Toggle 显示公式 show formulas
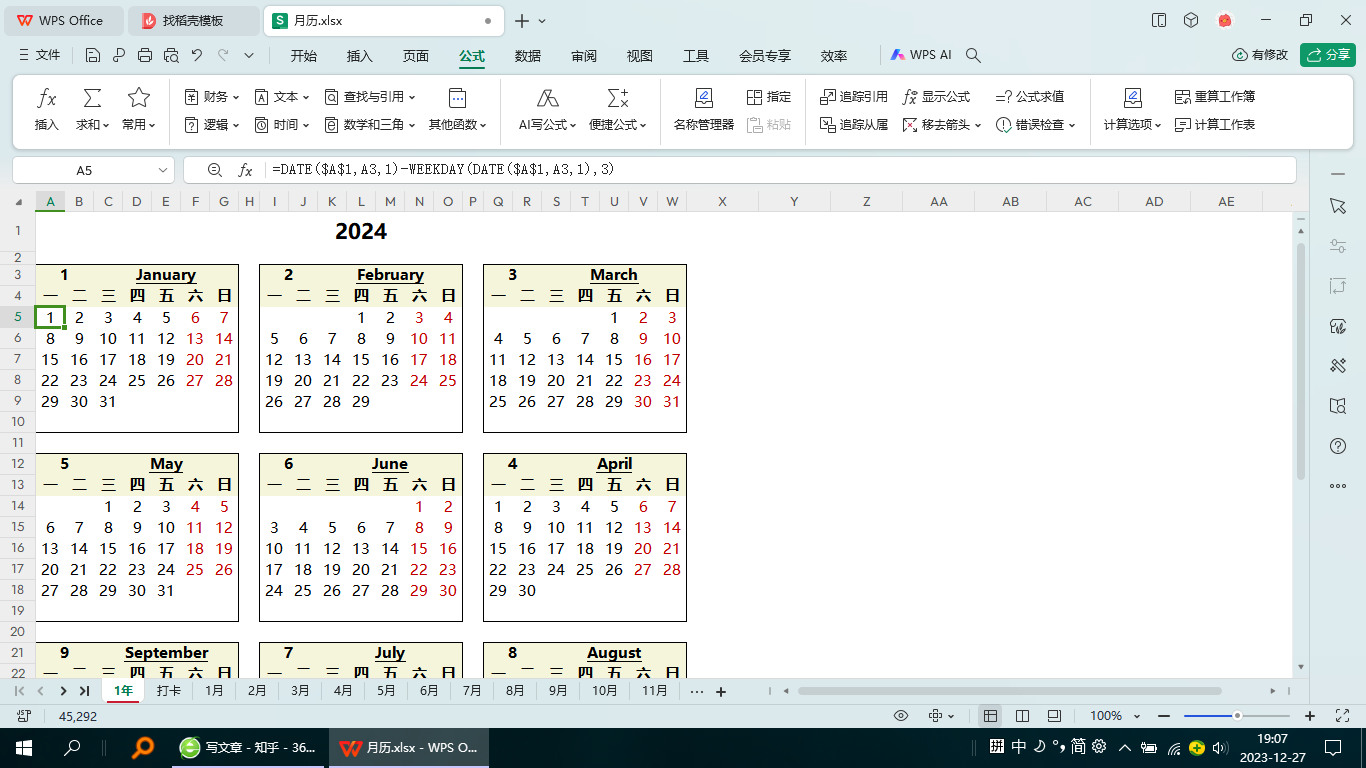Screen dimensions: 1366x768 (x=936, y=97)
